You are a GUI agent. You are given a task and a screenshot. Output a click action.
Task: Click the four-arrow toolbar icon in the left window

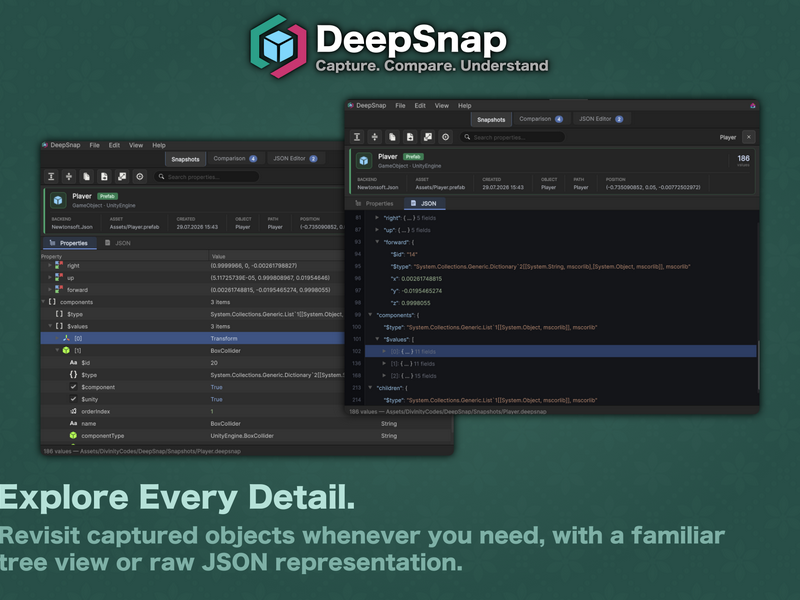69,177
